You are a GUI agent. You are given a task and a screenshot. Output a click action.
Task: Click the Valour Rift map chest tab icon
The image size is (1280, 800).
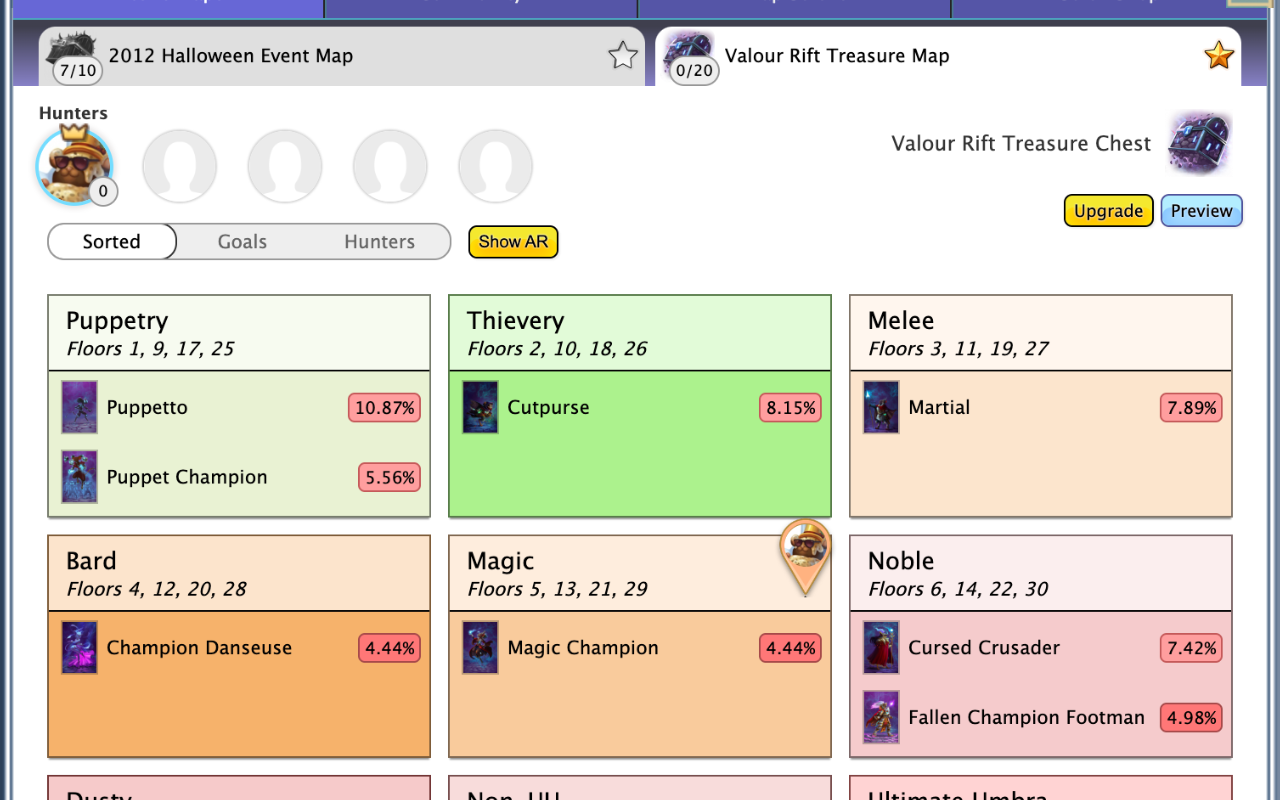(688, 48)
